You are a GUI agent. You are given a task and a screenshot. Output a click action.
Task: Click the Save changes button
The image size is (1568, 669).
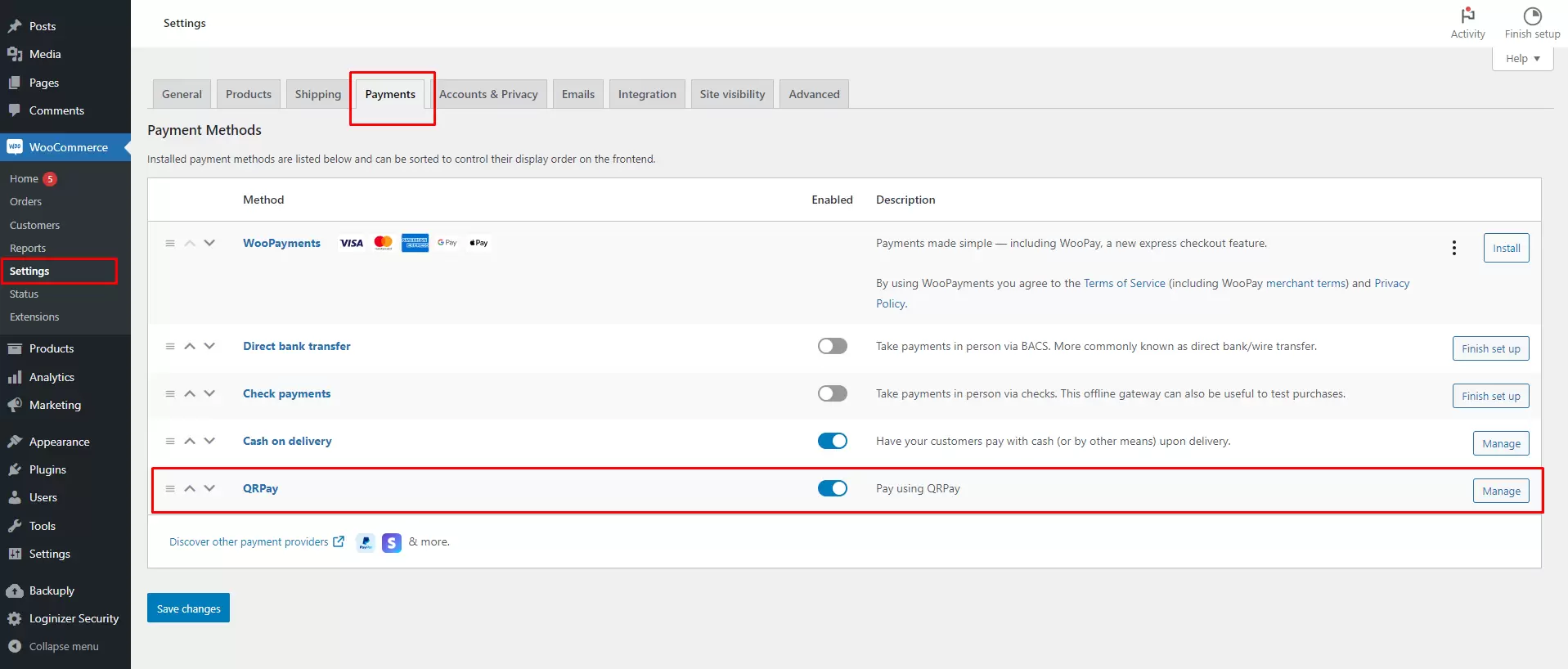pos(188,608)
